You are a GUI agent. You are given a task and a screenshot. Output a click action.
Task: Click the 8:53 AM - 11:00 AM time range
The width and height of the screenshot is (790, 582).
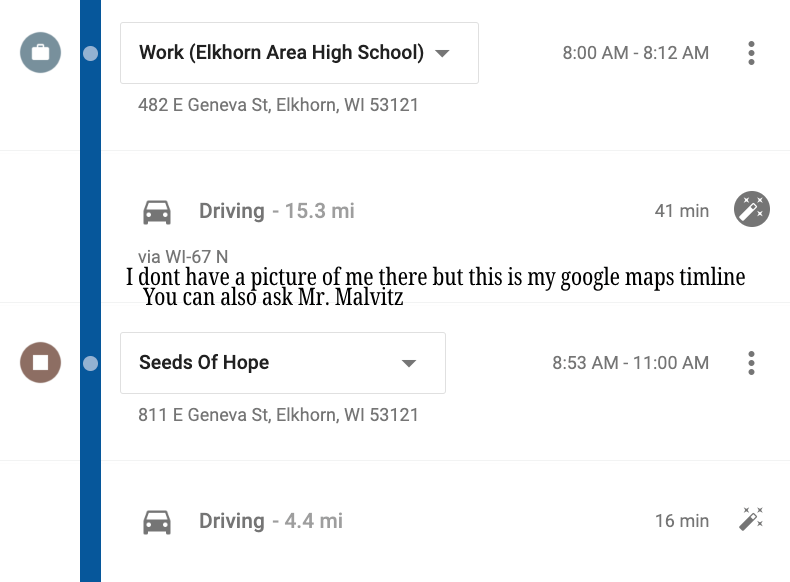coord(630,363)
